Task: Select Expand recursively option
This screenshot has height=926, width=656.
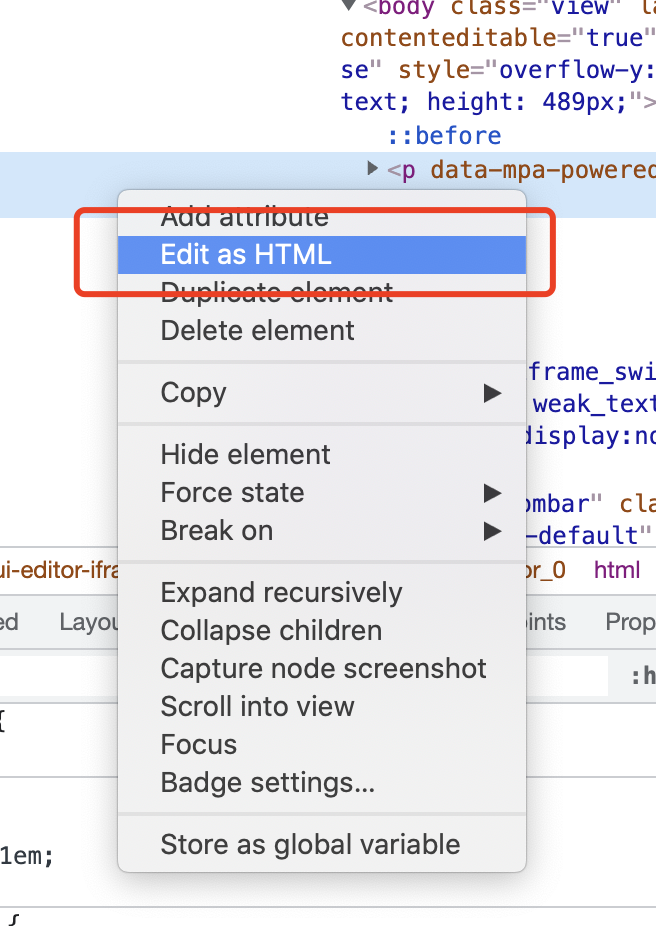Action: 281,592
